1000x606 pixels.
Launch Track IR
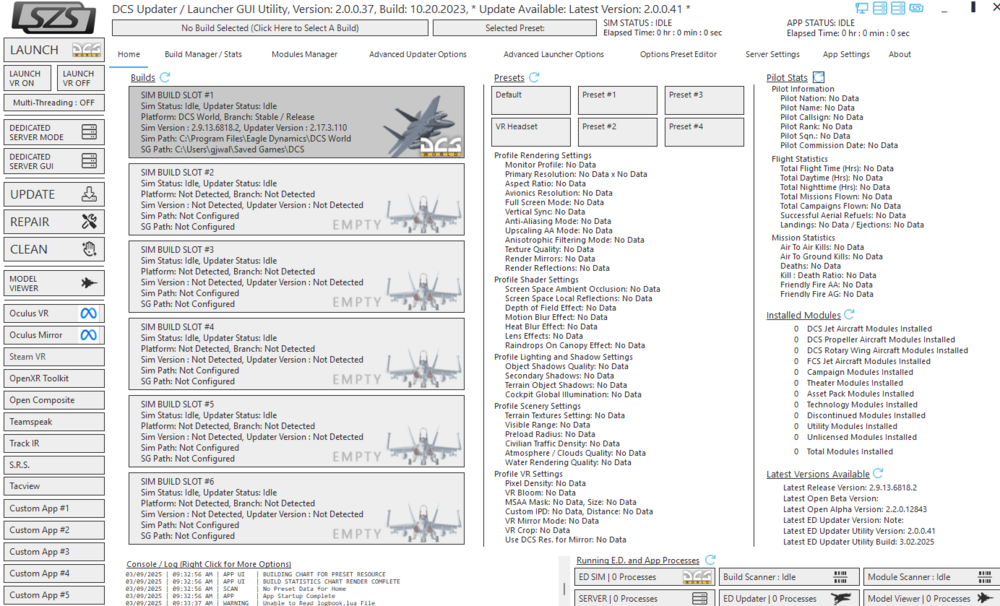(54, 443)
